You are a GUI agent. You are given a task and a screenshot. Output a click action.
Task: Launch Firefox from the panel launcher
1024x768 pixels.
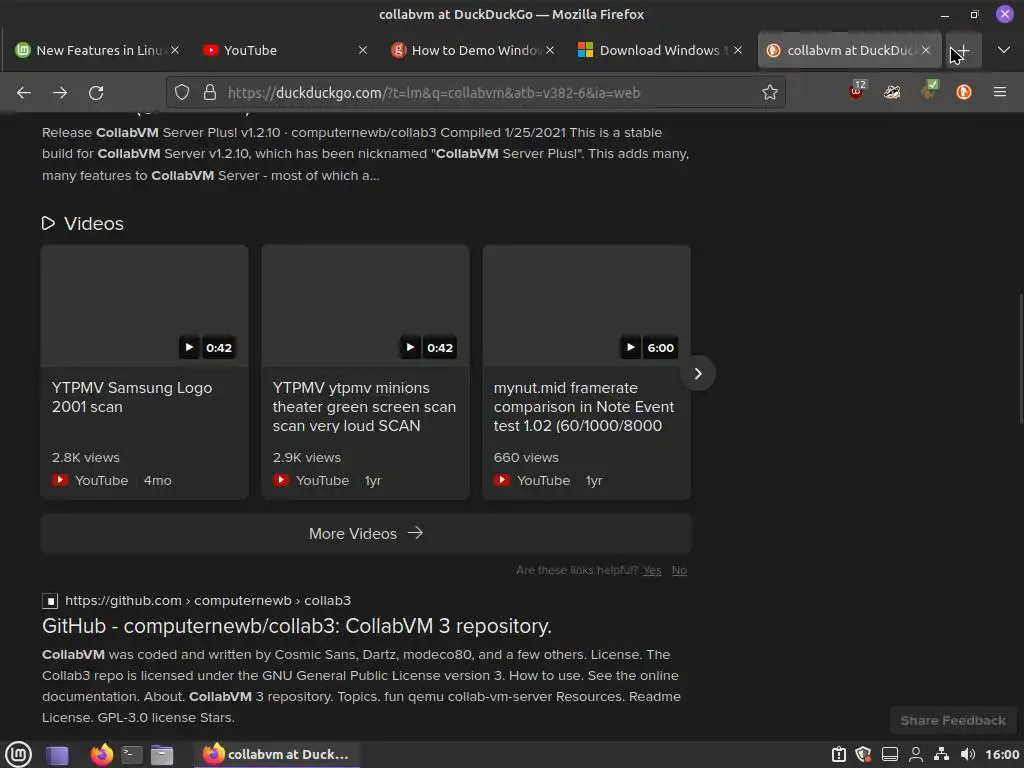pyautogui.click(x=101, y=755)
